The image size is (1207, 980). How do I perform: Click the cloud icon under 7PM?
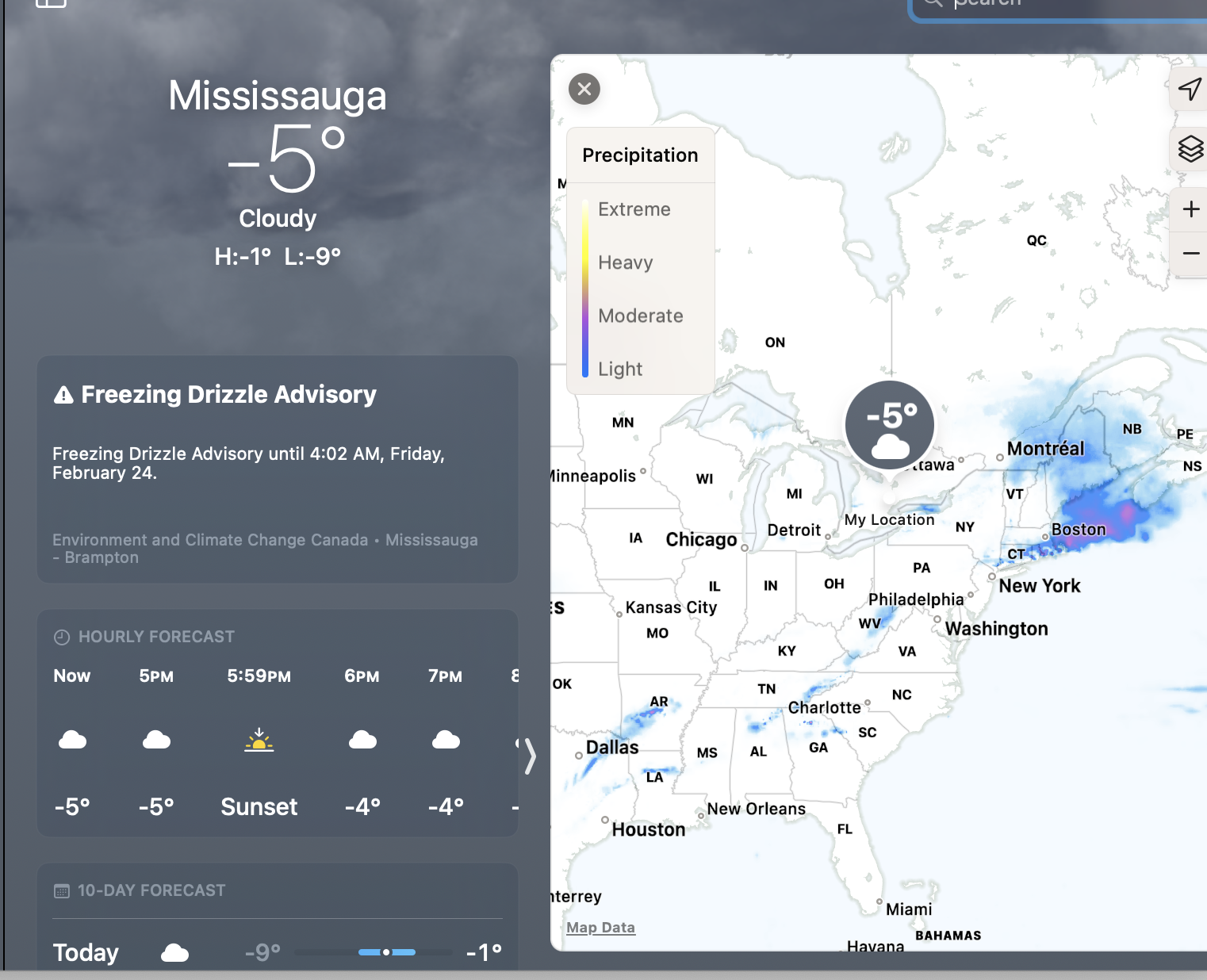[x=446, y=740]
